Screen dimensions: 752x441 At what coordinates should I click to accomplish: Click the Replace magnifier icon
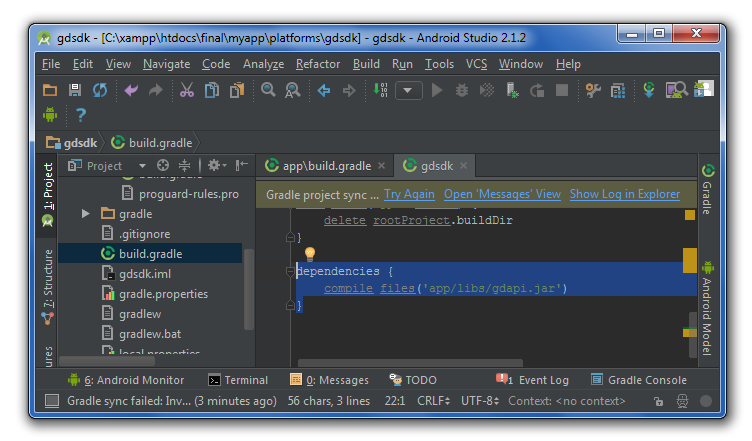pyautogui.click(x=293, y=90)
